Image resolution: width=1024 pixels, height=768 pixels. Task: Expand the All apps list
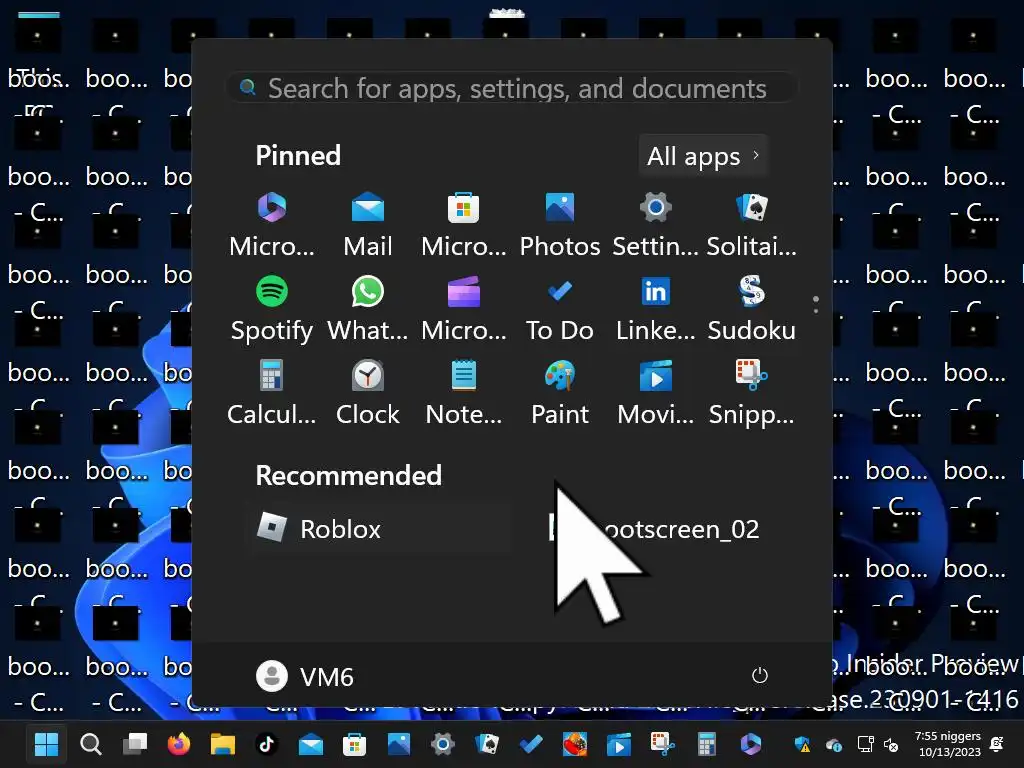pos(703,155)
